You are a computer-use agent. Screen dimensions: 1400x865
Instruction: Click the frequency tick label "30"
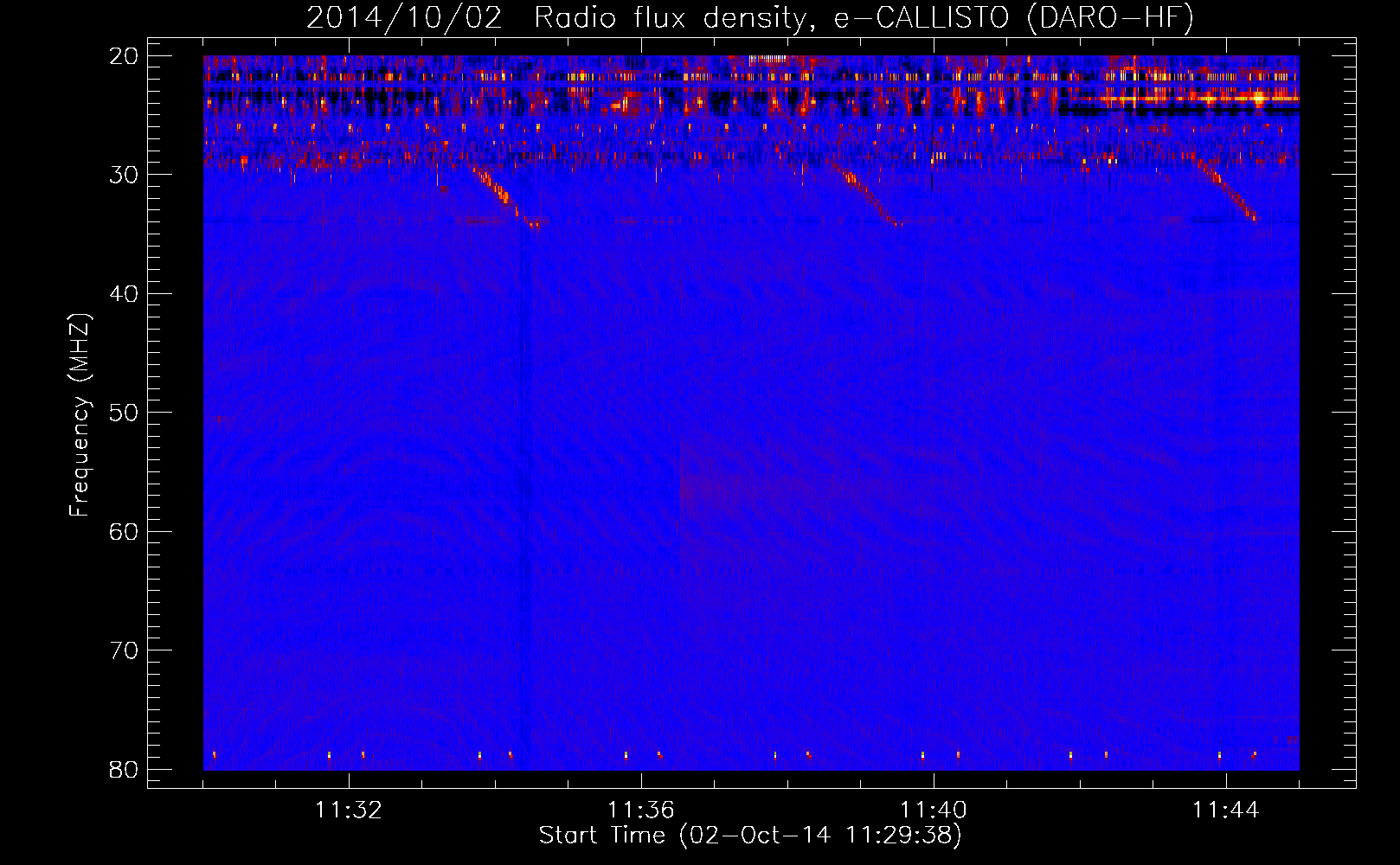point(125,175)
